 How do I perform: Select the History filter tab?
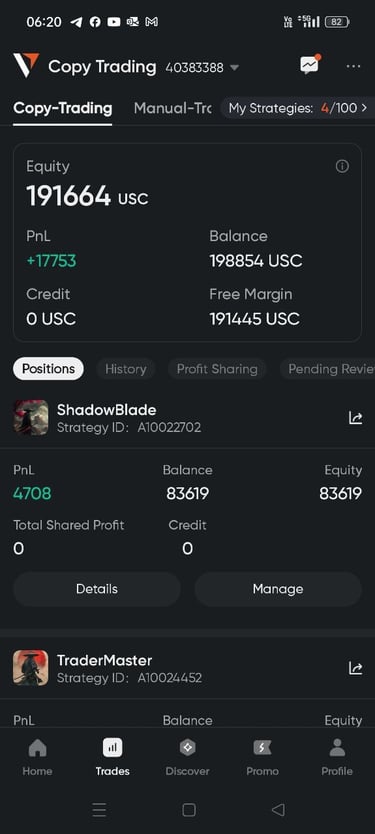[126, 369]
